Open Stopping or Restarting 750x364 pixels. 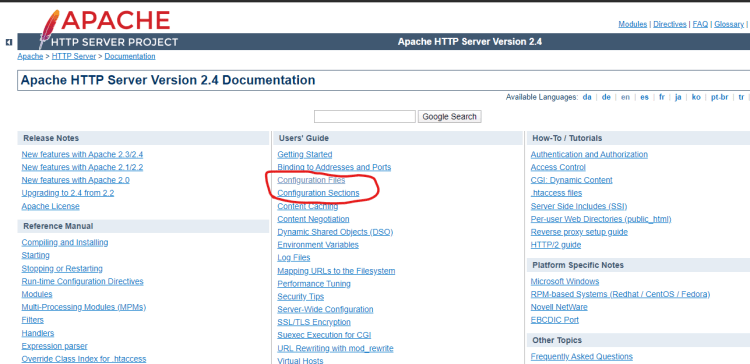click(62, 268)
